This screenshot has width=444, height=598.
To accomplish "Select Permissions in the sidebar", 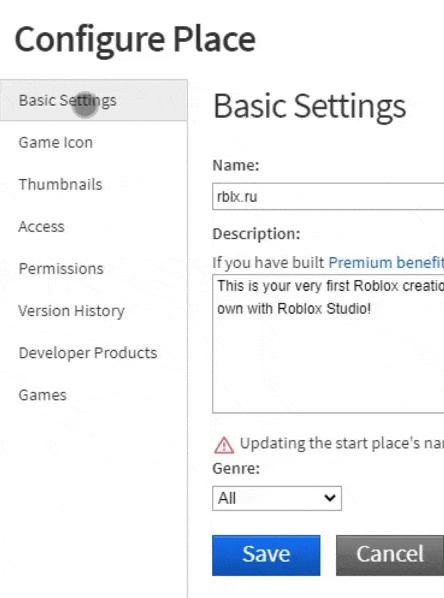I will click(x=61, y=269).
